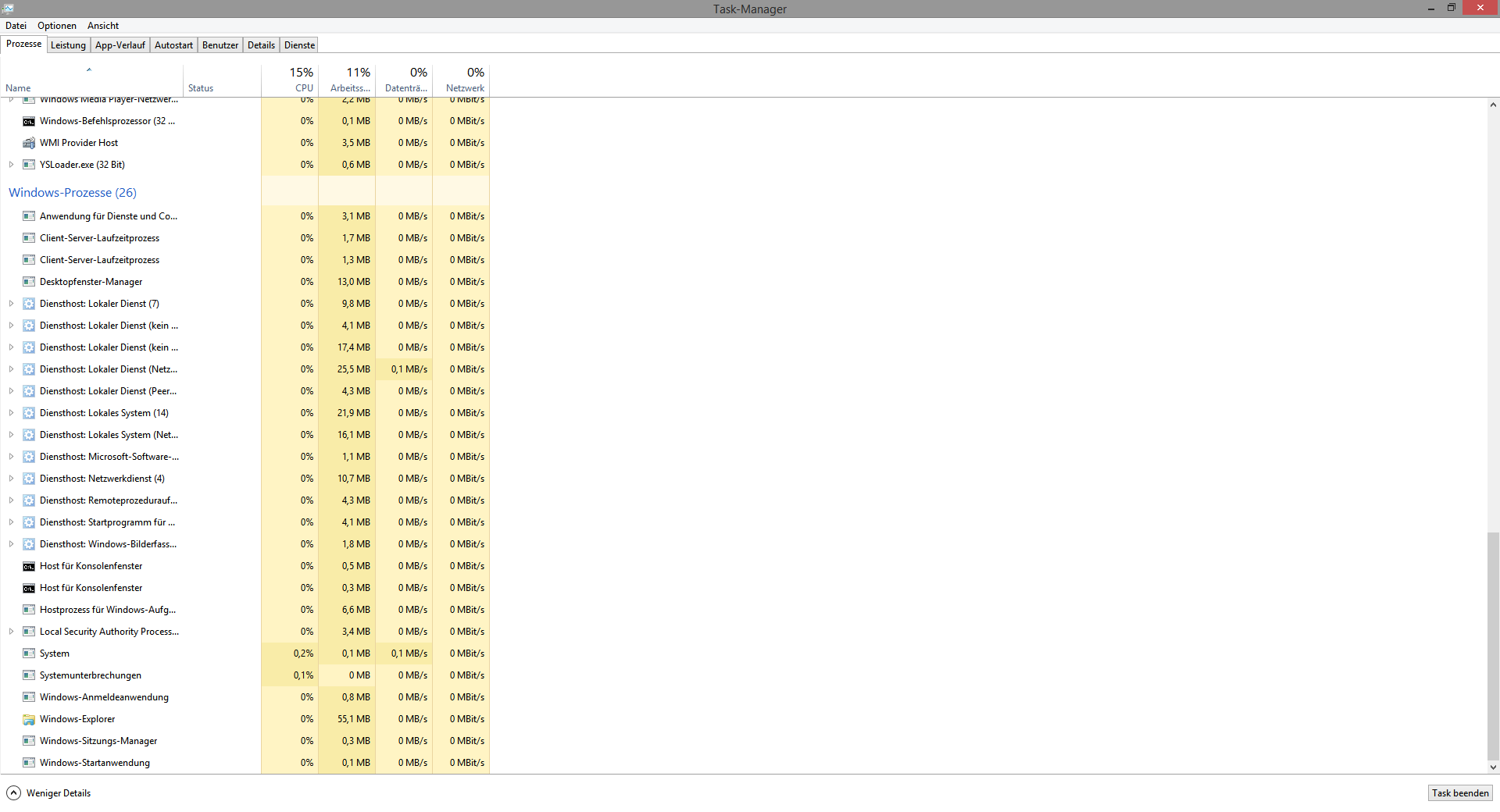
Task: Open the Ansicht menu
Action: (x=103, y=26)
